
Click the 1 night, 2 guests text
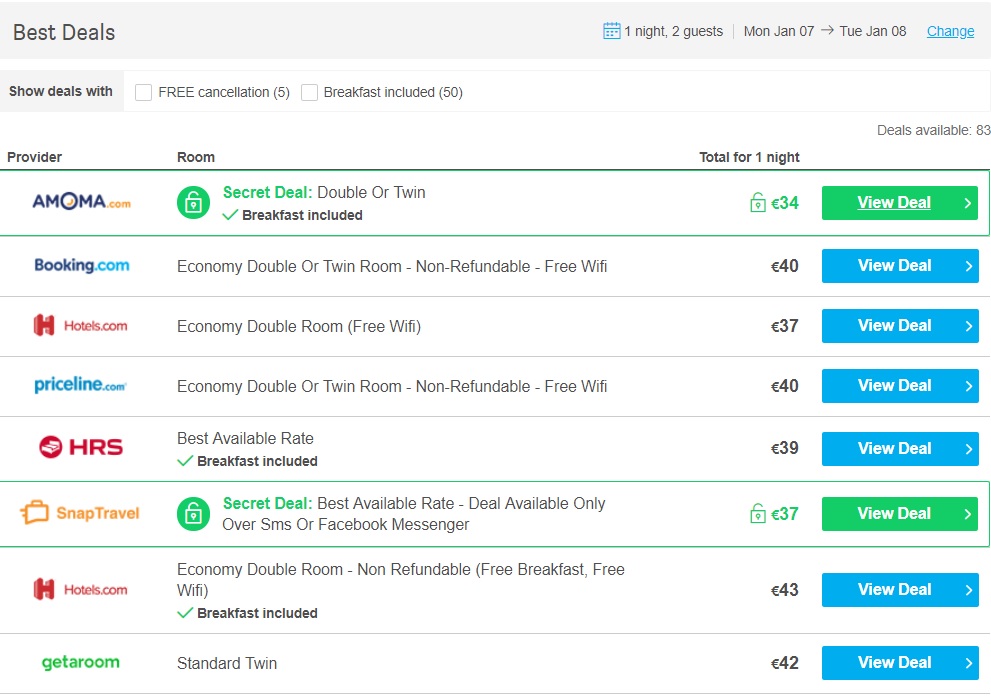(674, 31)
